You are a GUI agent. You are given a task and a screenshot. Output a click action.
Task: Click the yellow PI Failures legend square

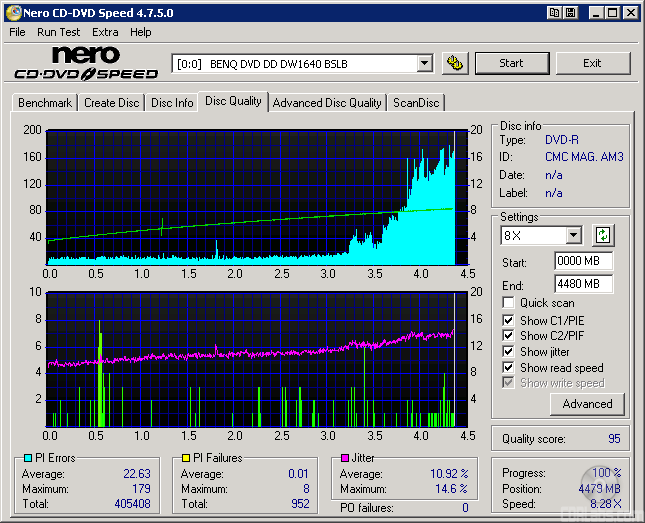pos(186,459)
